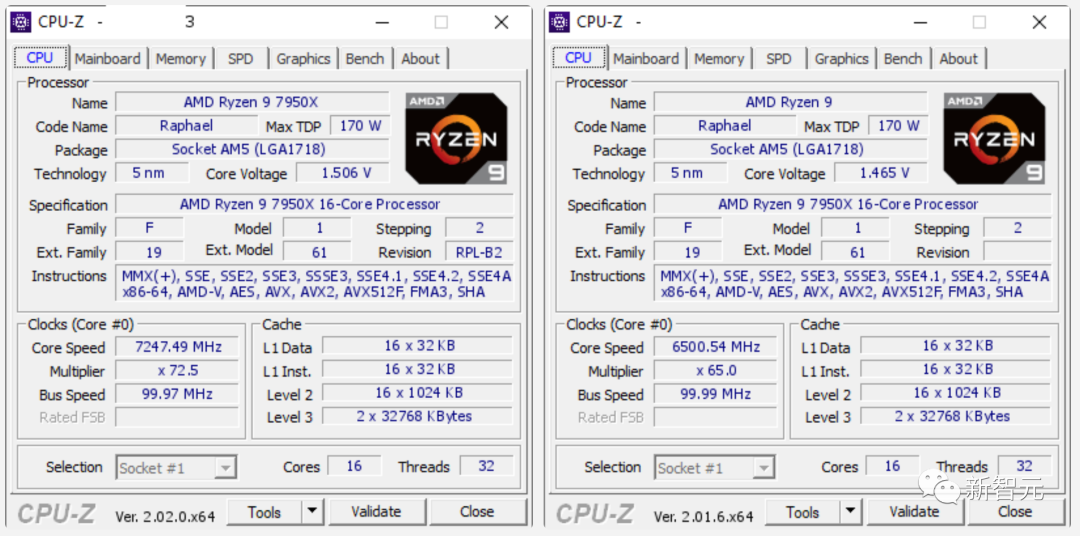Click Close button in left window
This screenshot has height=536, width=1080.
(x=477, y=512)
